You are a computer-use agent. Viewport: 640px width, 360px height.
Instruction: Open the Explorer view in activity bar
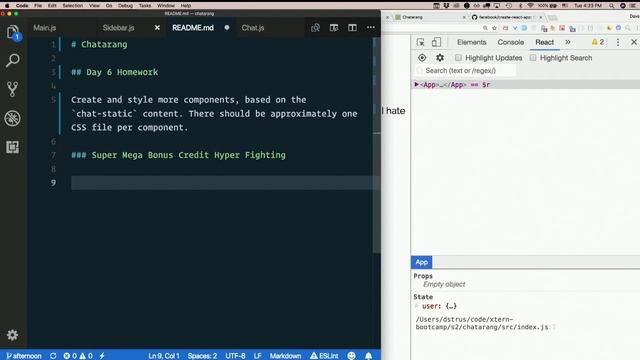coord(13,32)
